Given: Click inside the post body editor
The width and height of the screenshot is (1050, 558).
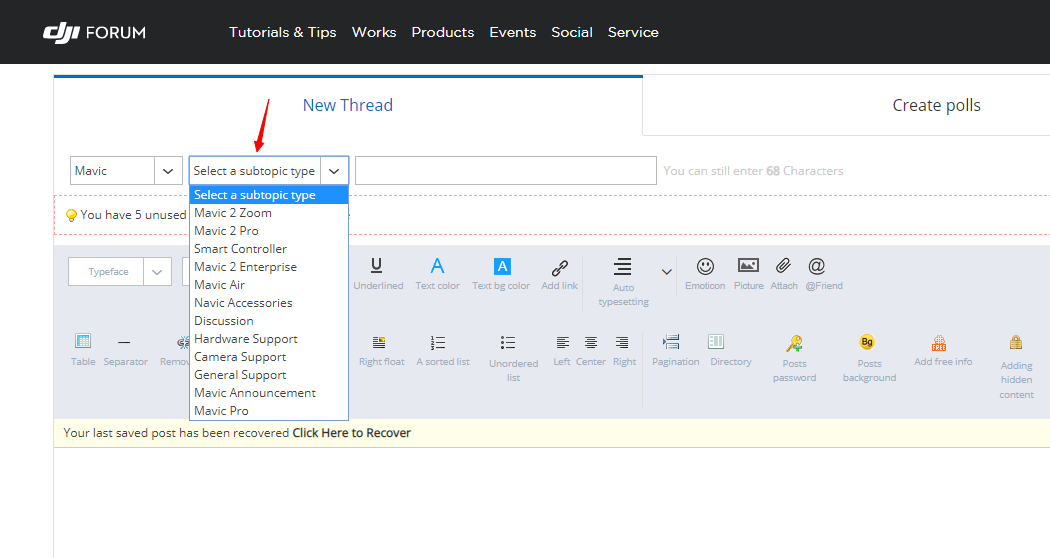Looking at the screenshot, I should (x=552, y=502).
